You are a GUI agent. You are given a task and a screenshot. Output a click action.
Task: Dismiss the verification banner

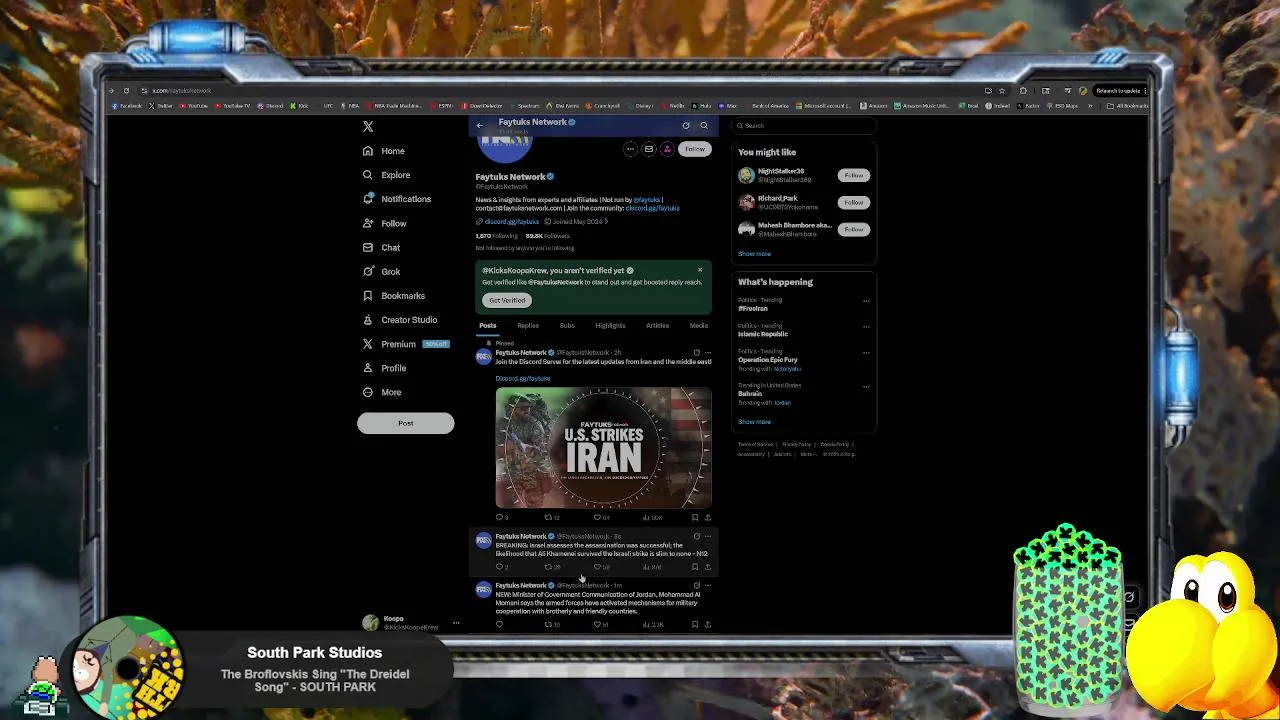(x=700, y=270)
